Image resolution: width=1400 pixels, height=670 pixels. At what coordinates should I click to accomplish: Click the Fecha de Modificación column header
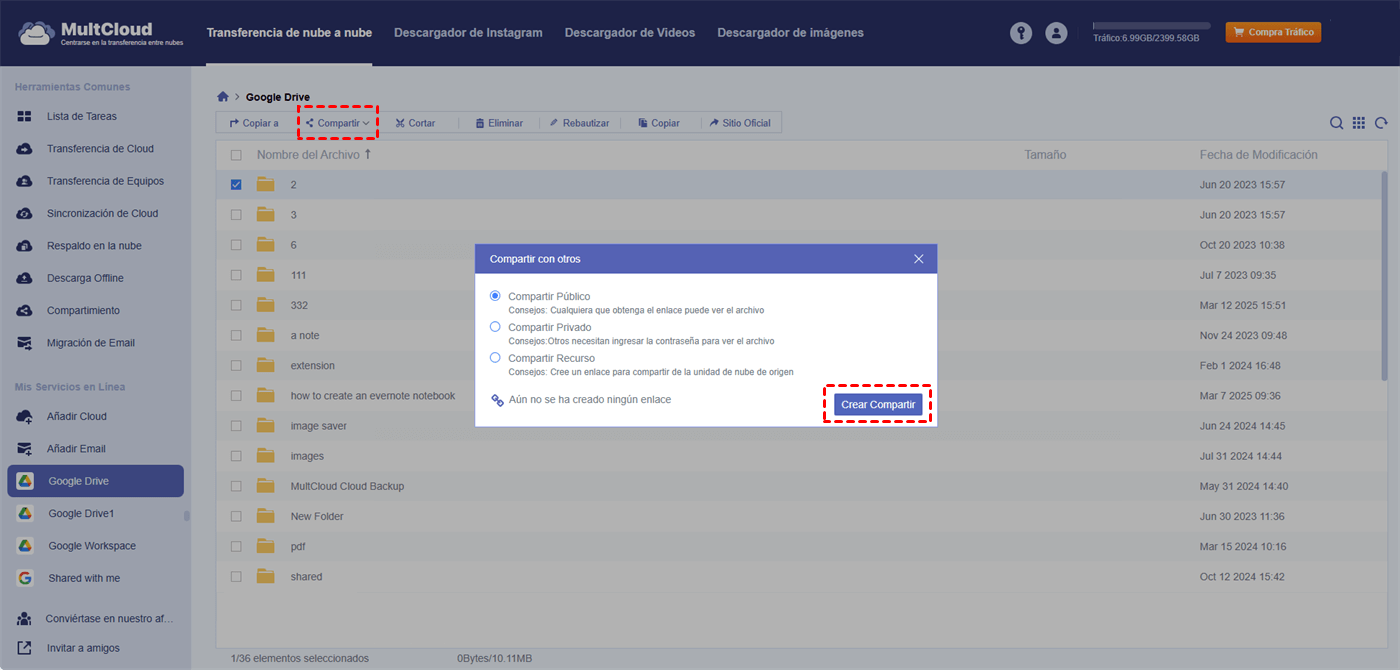pyautogui.click(x=1258, y=155)
